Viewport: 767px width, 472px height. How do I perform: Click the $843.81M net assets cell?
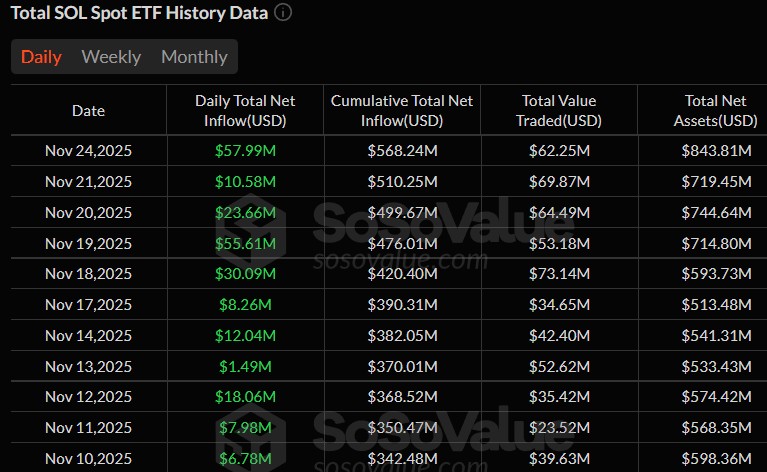click(717, 151)
